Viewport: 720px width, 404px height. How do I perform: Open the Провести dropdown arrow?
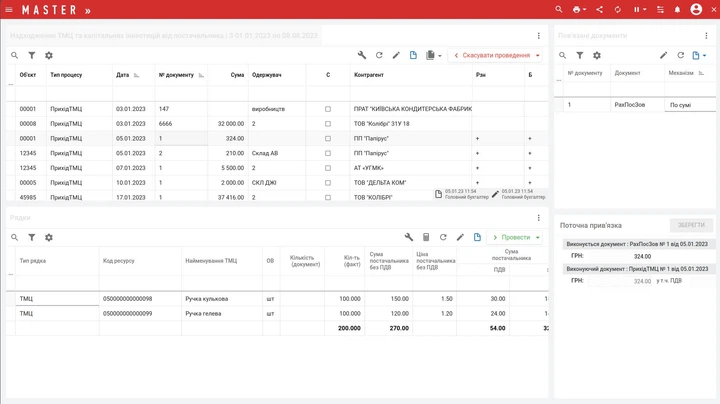tap(537, 237)
